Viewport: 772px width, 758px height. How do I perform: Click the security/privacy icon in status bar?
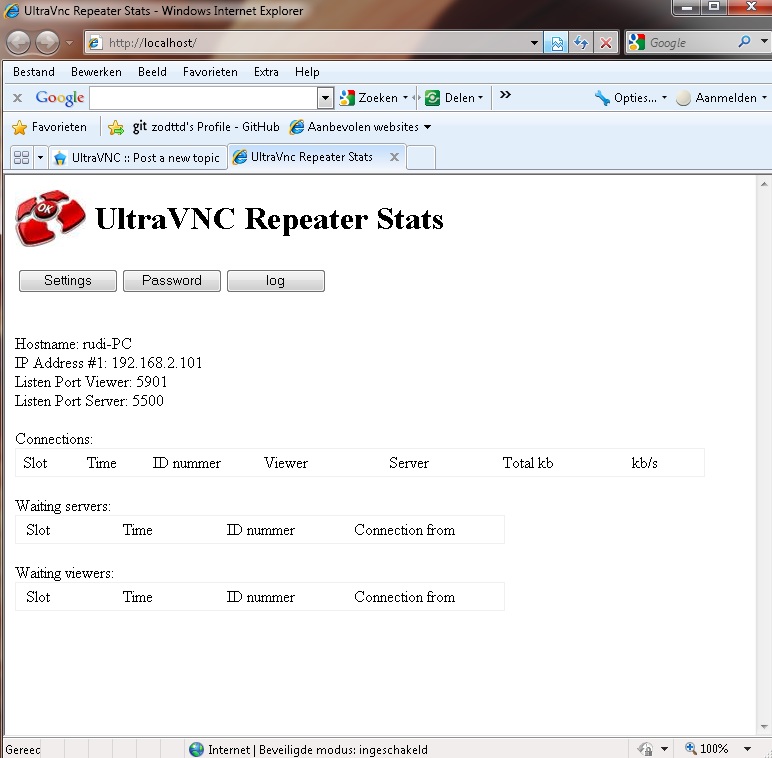(645, 749)
